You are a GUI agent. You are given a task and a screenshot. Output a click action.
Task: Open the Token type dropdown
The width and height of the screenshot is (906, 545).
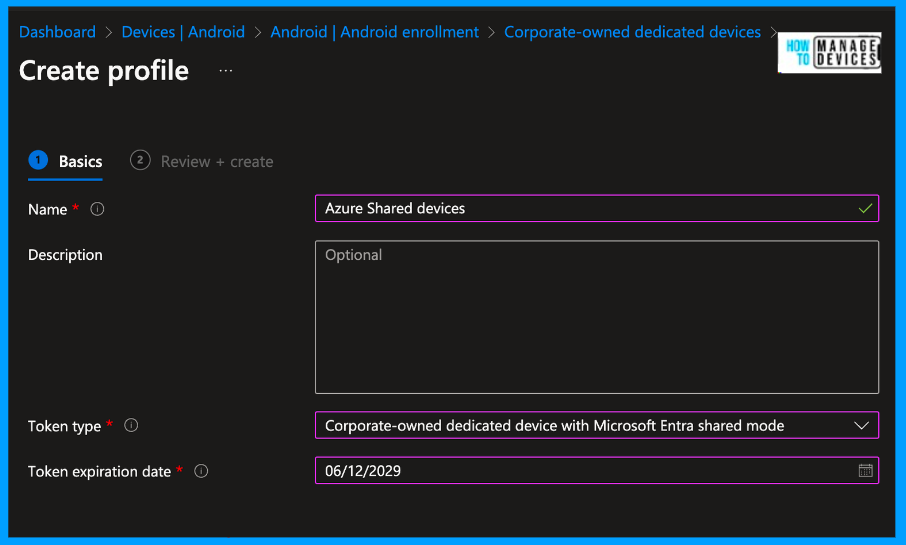click(596, 425)
